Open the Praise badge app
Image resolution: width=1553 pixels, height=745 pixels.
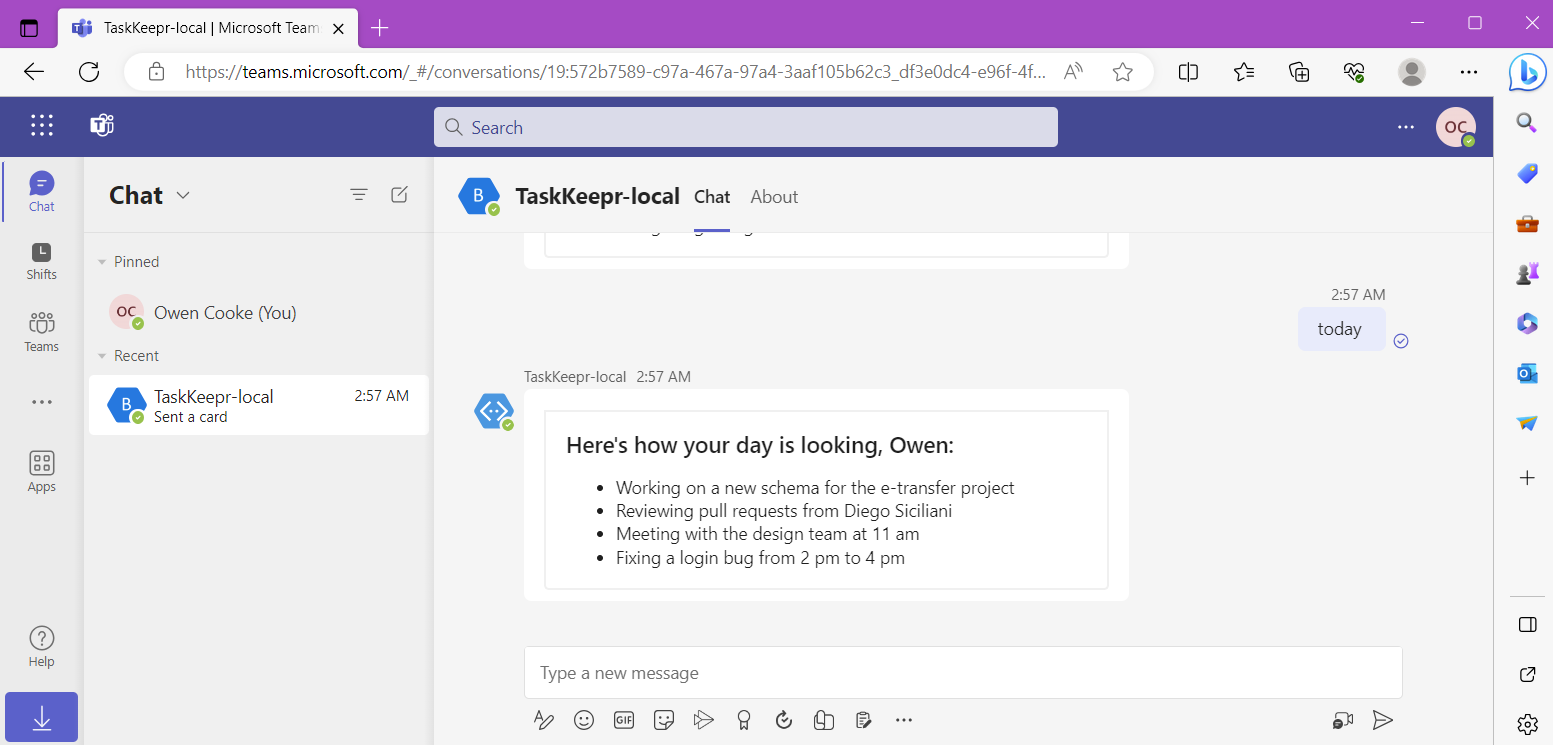pyautogui.click(x=743, y=720)
